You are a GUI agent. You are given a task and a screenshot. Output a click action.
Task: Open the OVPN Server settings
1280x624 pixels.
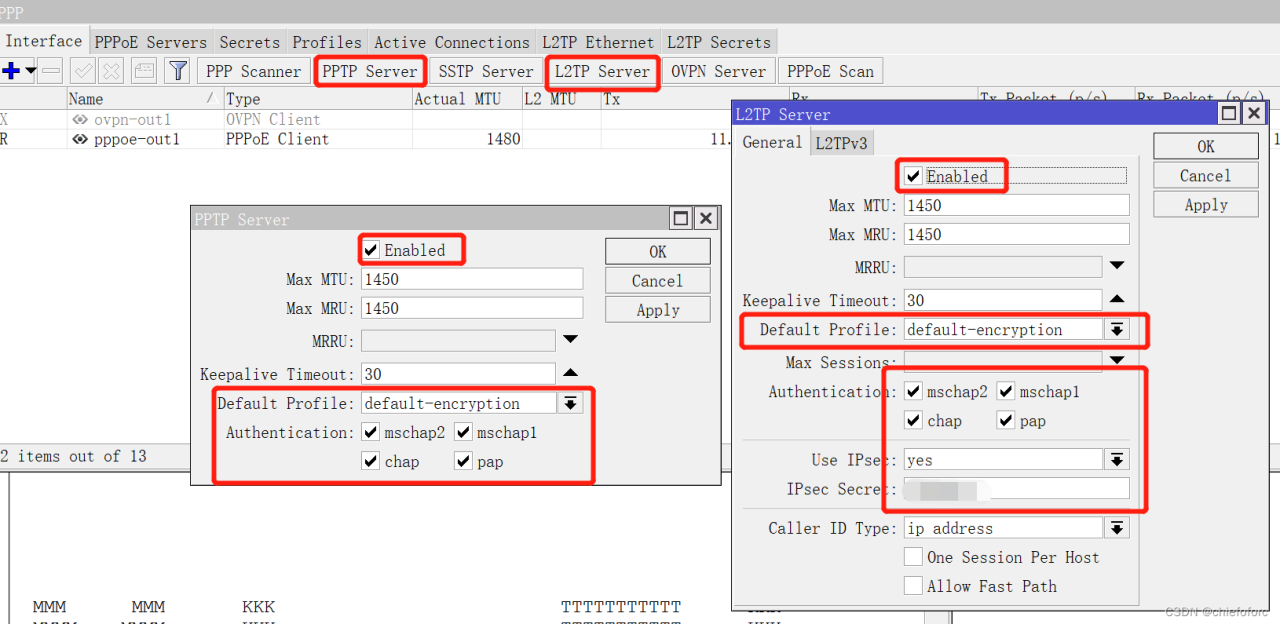tap(718, 71)
